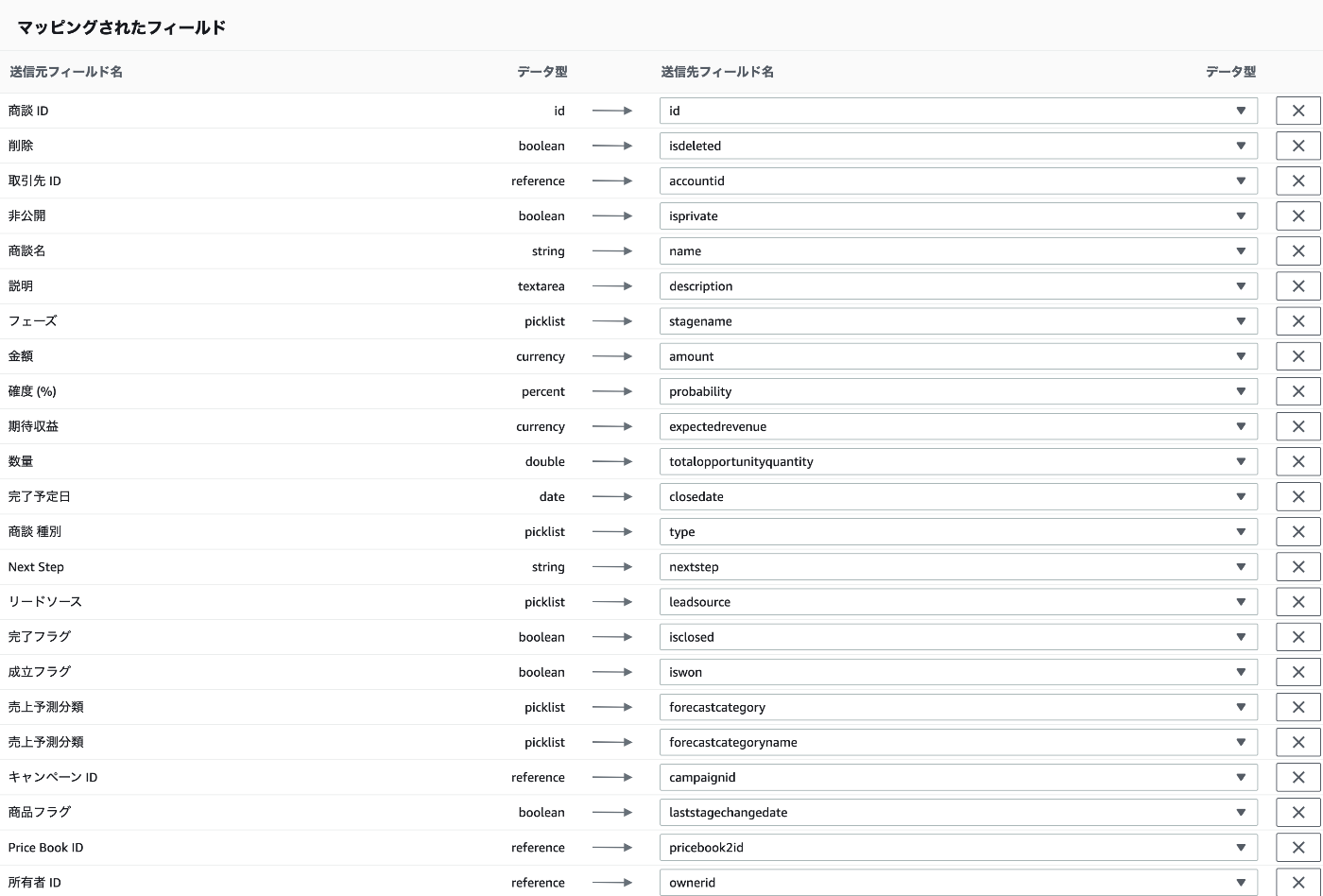
Task: Open the isprivate destination dropdown
Action: coord(958,215)
